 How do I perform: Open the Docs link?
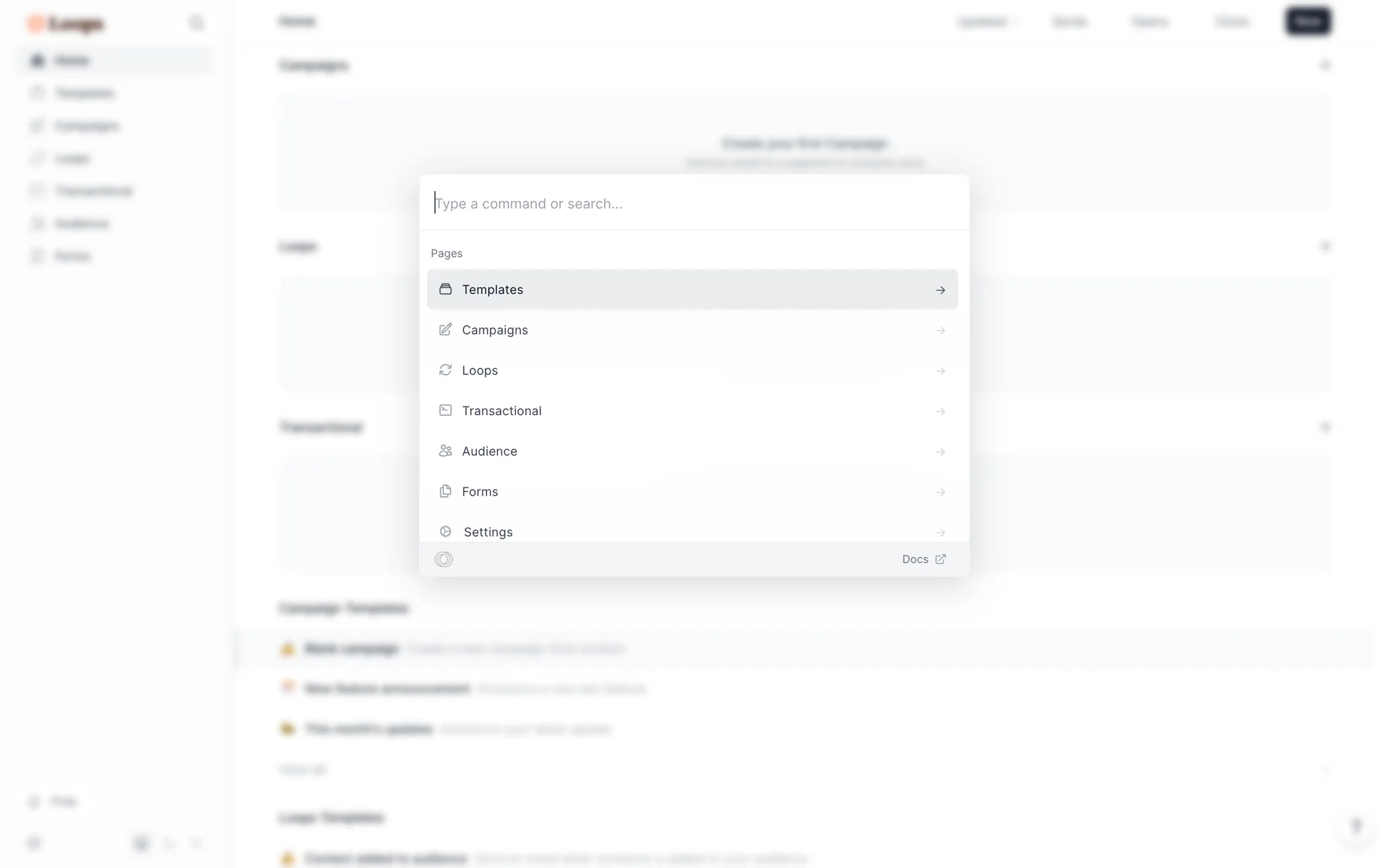pyautogui.click(x=915, y=559)
